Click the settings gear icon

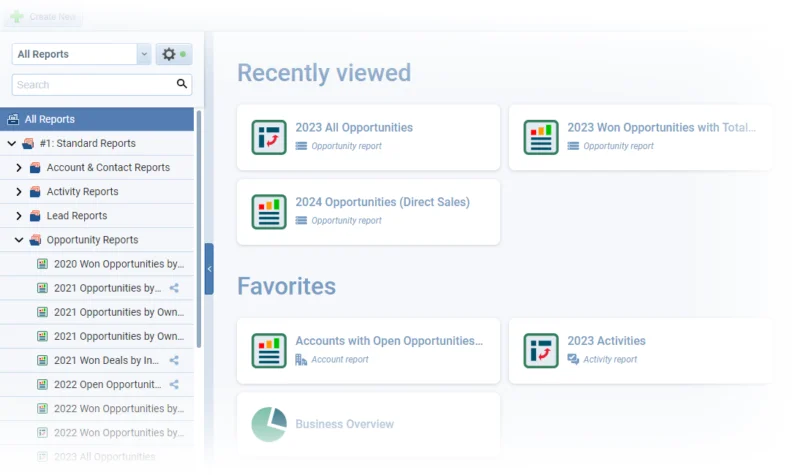169,54
